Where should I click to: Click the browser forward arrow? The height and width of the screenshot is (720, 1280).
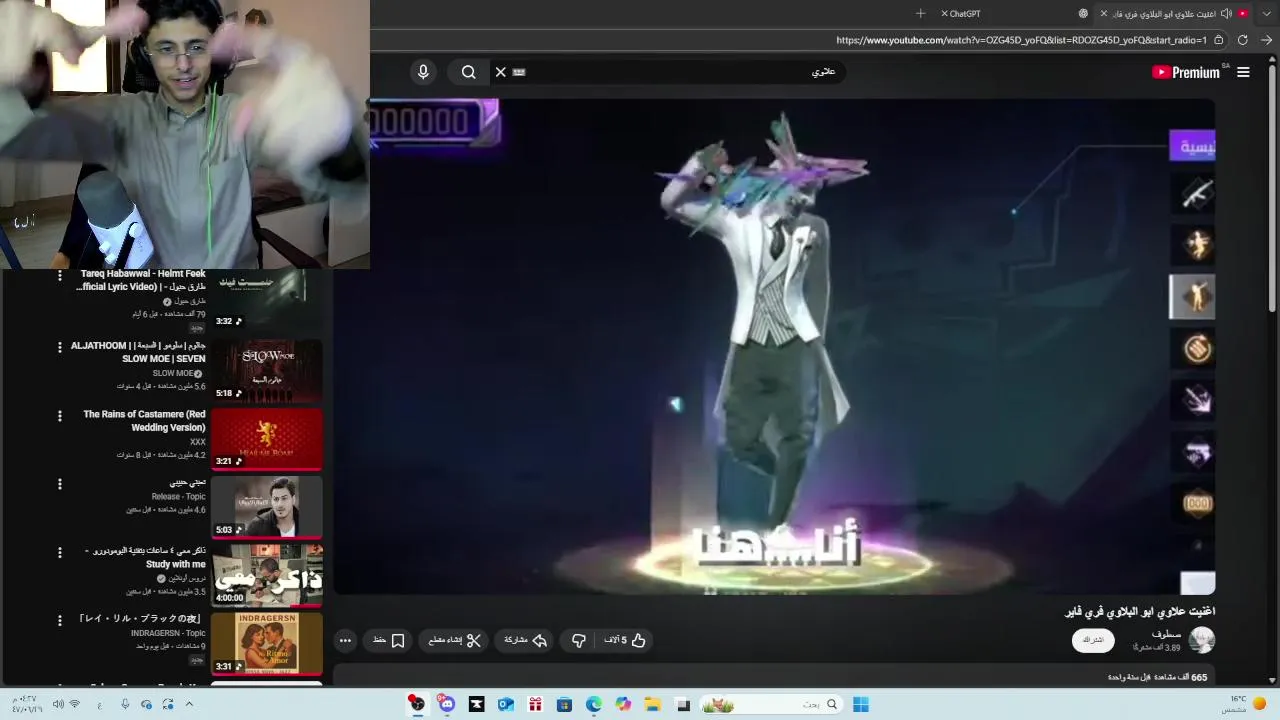pos(1266,40)
